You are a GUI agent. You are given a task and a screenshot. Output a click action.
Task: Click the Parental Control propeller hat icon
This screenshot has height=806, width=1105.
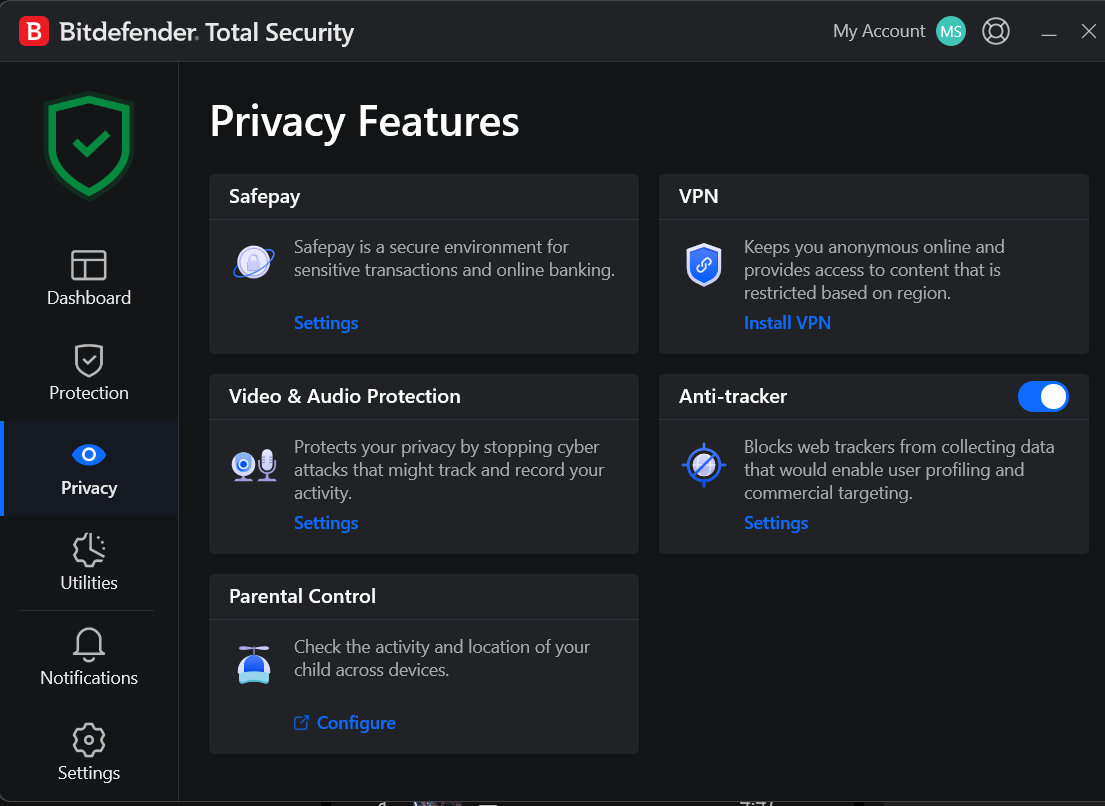254,664
